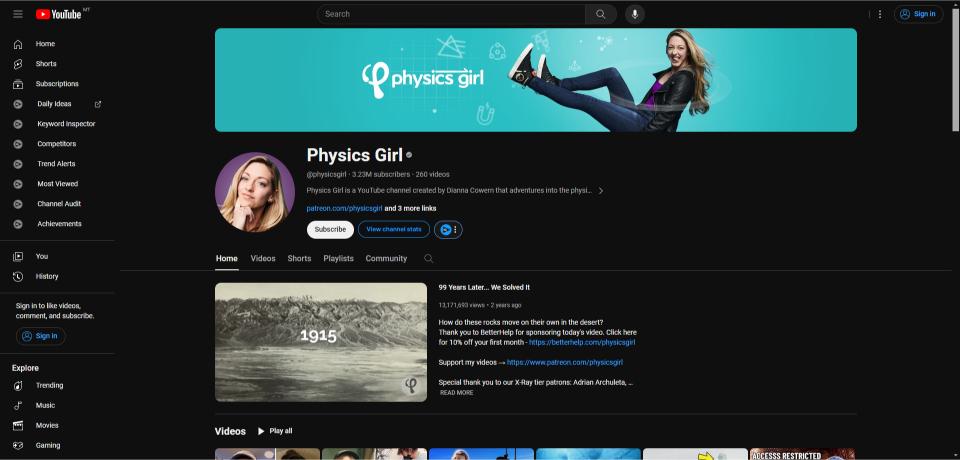
Task: Focus the Search input field
Action: 451,14
